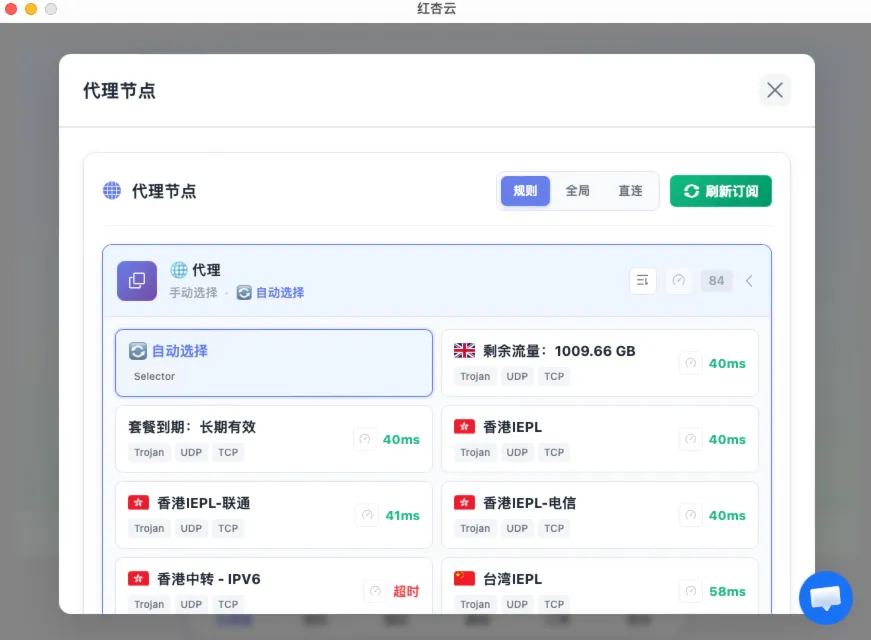The width and height of the screenshot is (871, 640).
Task: Switch to 全局 global mode
Action: pos(578,191)
